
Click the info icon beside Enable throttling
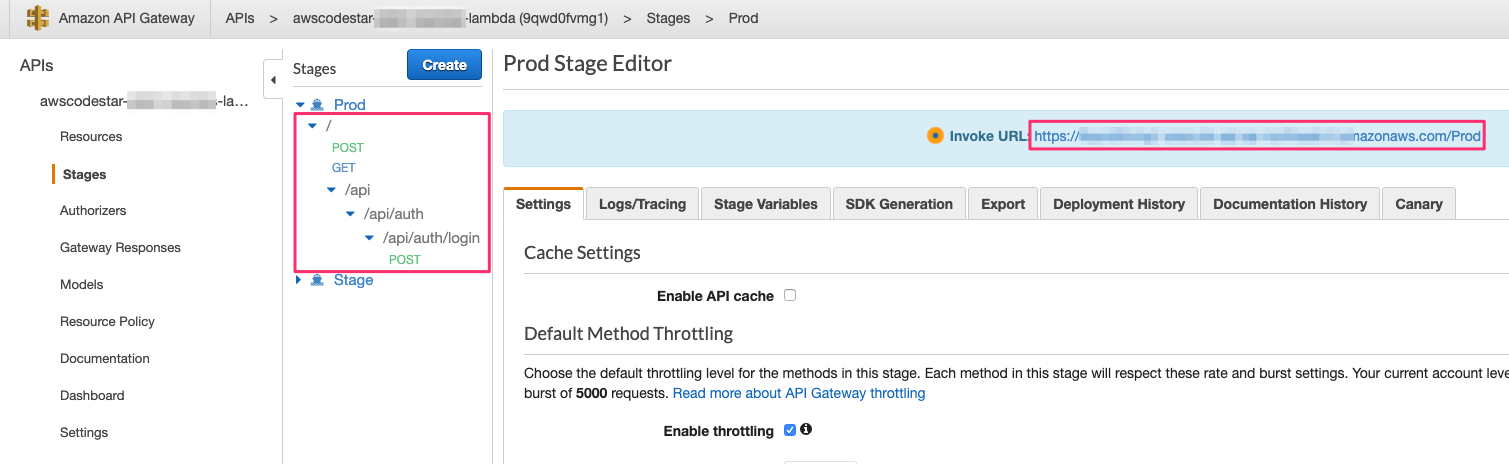806,430
